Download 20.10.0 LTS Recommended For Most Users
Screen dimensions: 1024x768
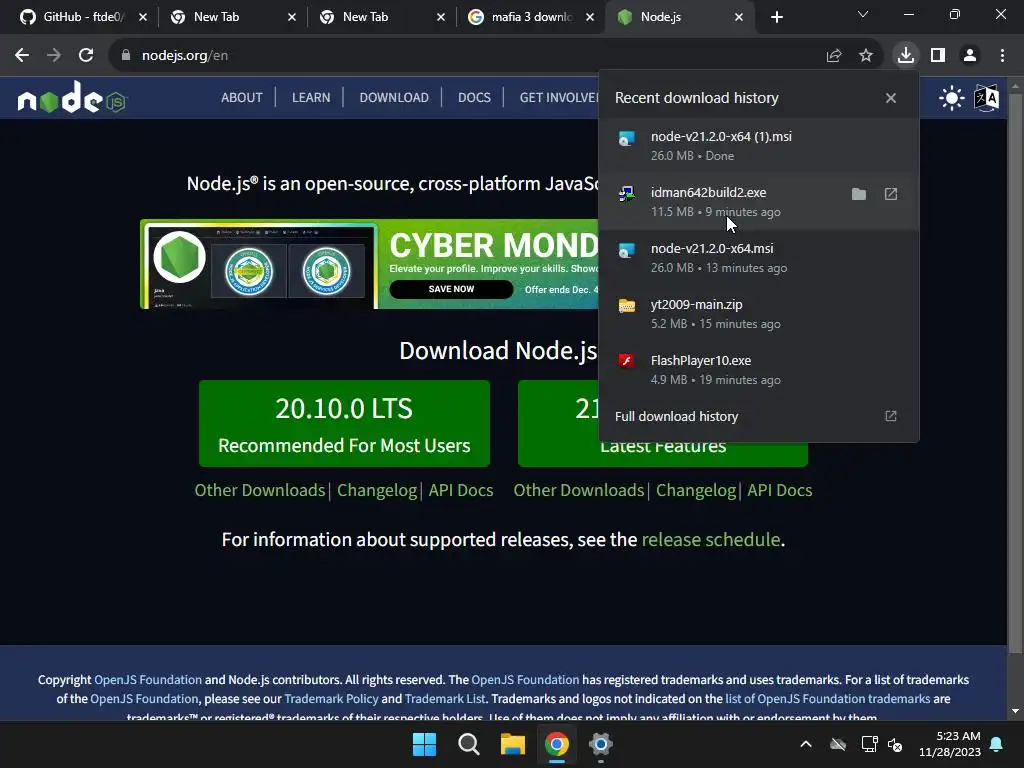[344, 423]
